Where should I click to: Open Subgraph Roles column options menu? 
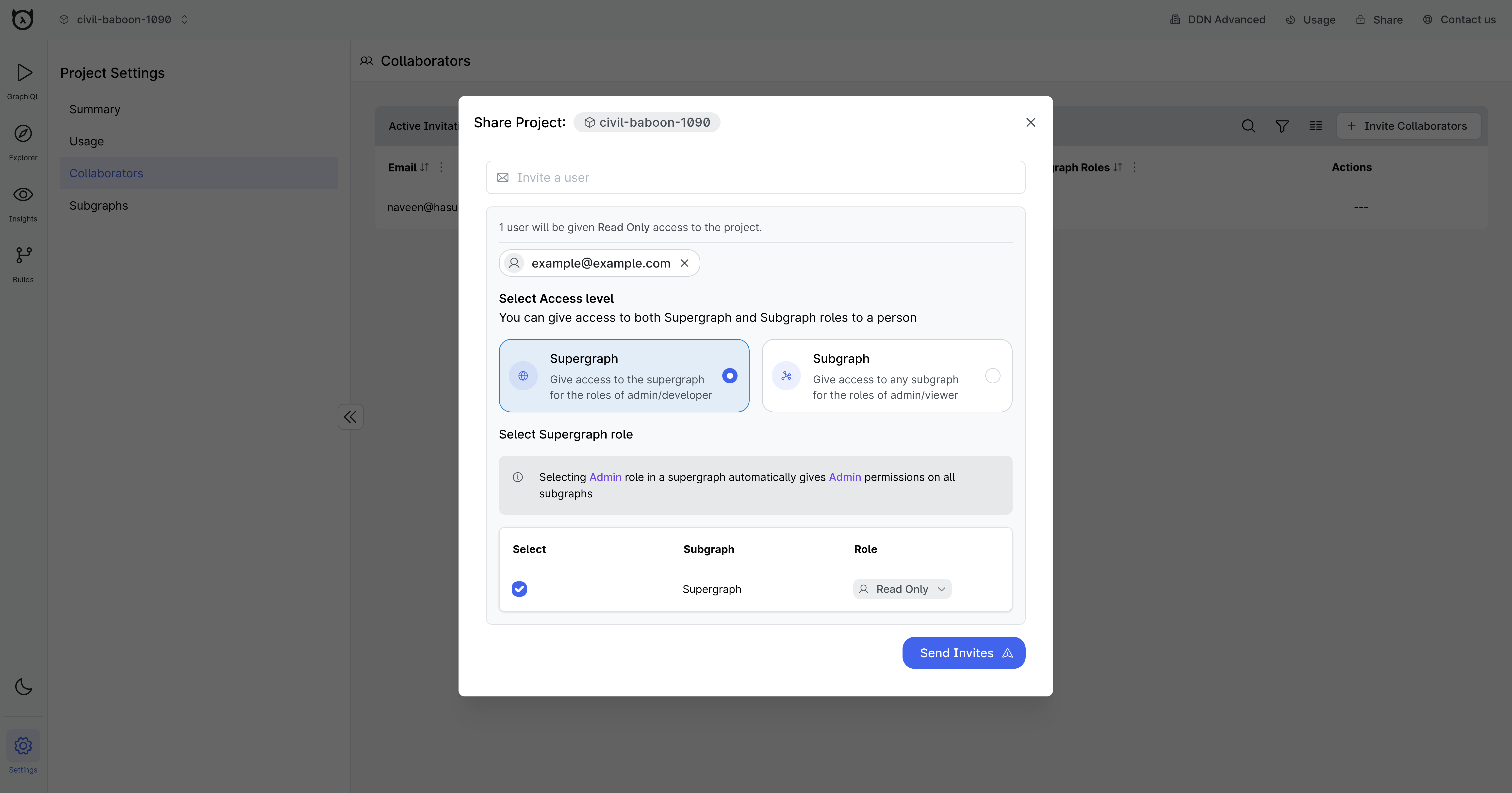pos(1134,167)
